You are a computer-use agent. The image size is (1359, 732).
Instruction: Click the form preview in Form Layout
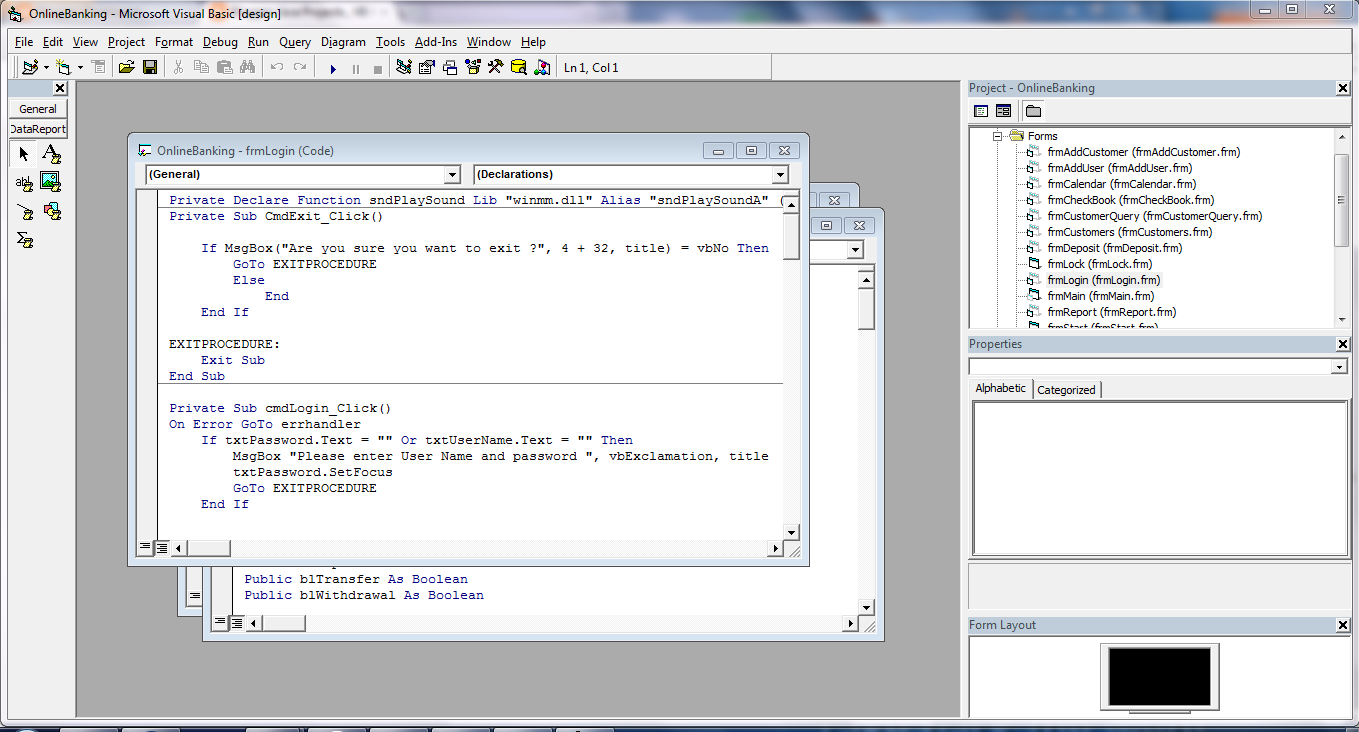coord(1160,677)
